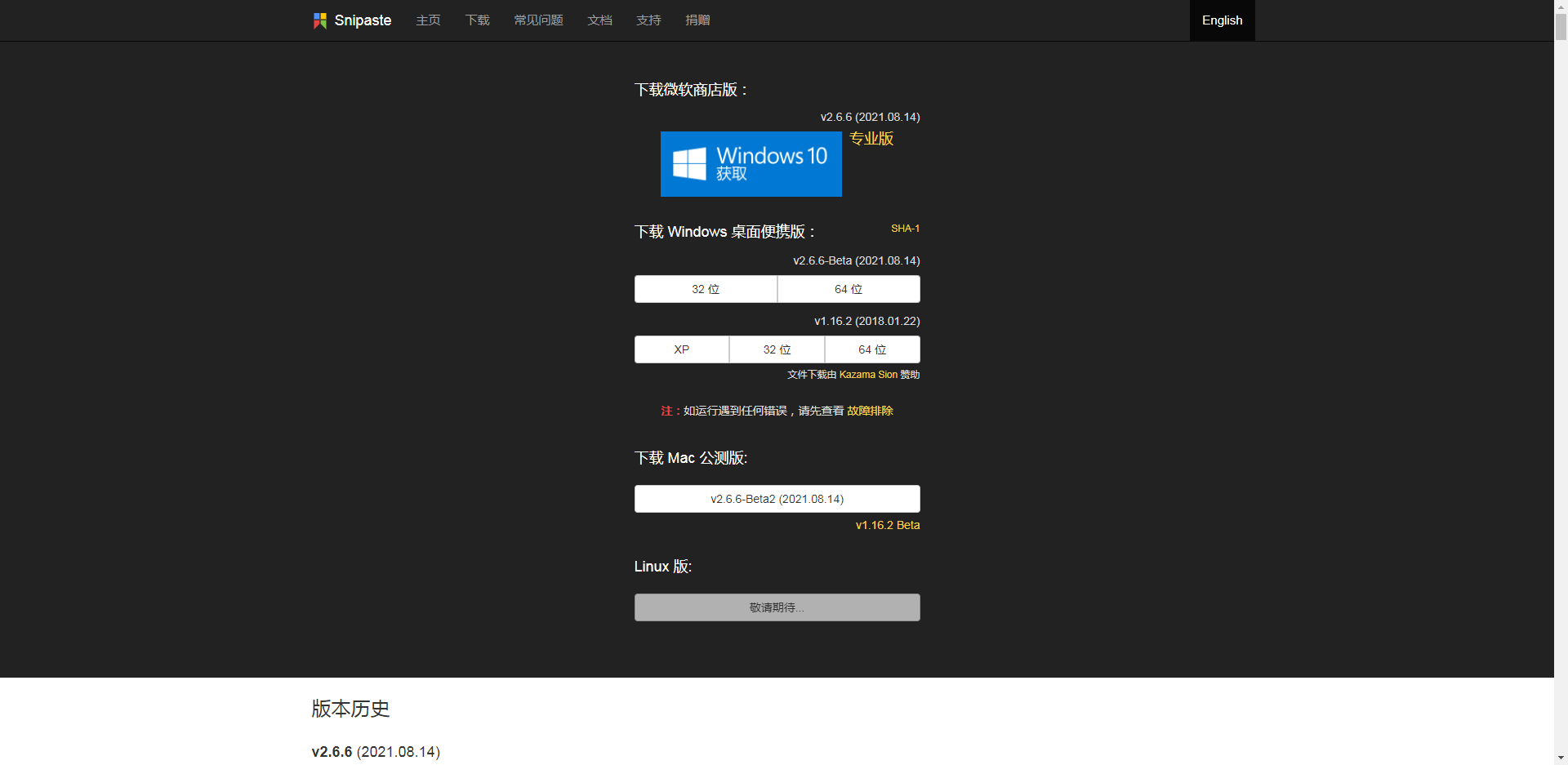This screenshot has height=765, width=1568.
Task: Click the page scrollbar down arrow
Action: [x=1561, y=758]
